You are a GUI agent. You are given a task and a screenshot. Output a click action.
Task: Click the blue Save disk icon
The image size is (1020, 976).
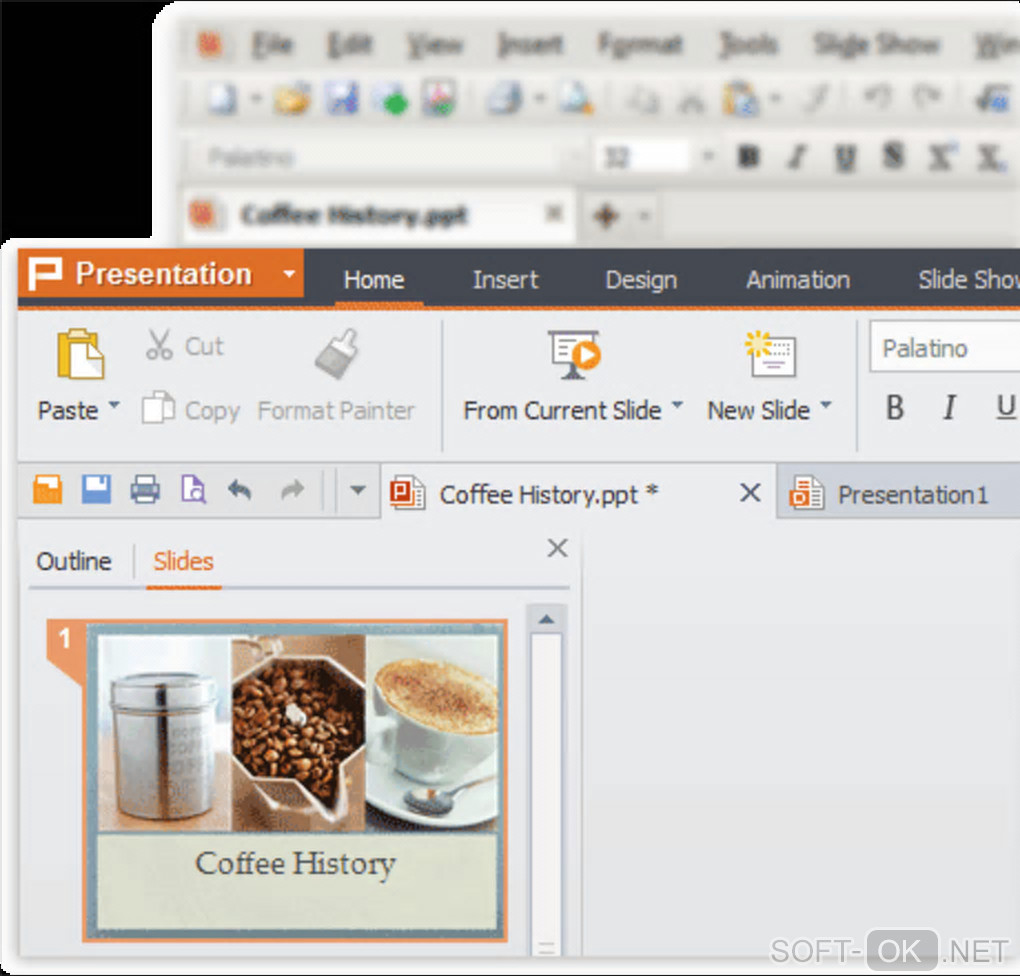click(96, 489)
